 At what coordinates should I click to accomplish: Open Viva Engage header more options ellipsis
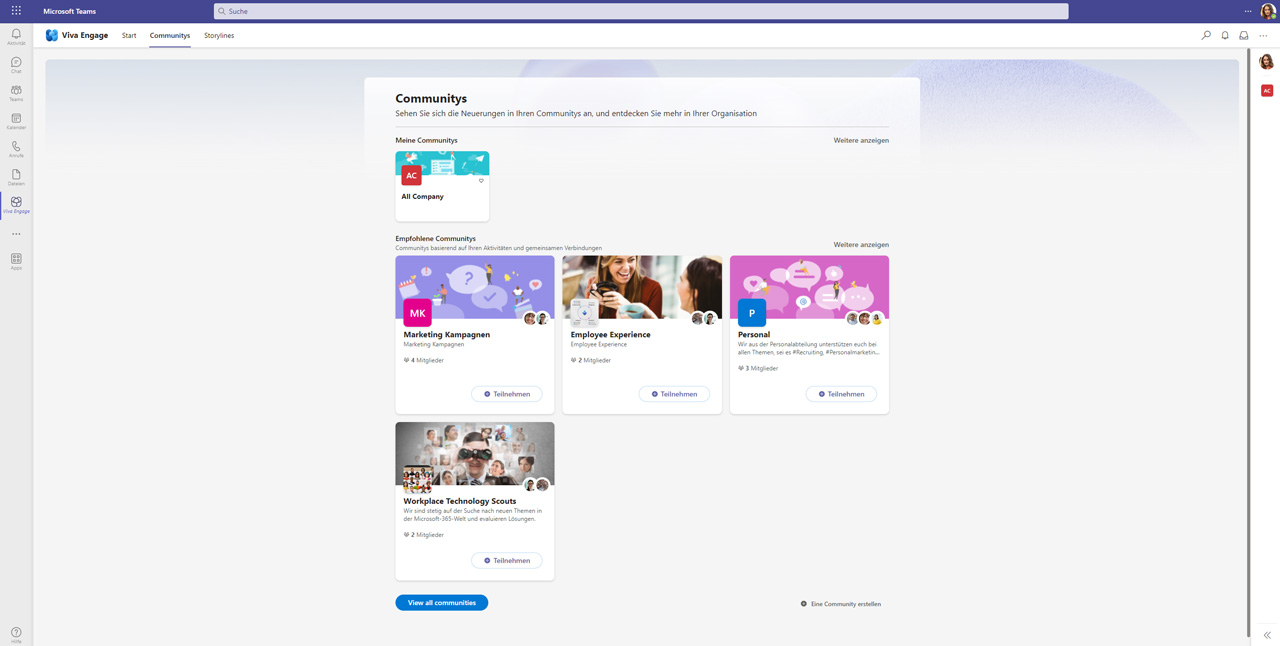tap(1263, 35)
